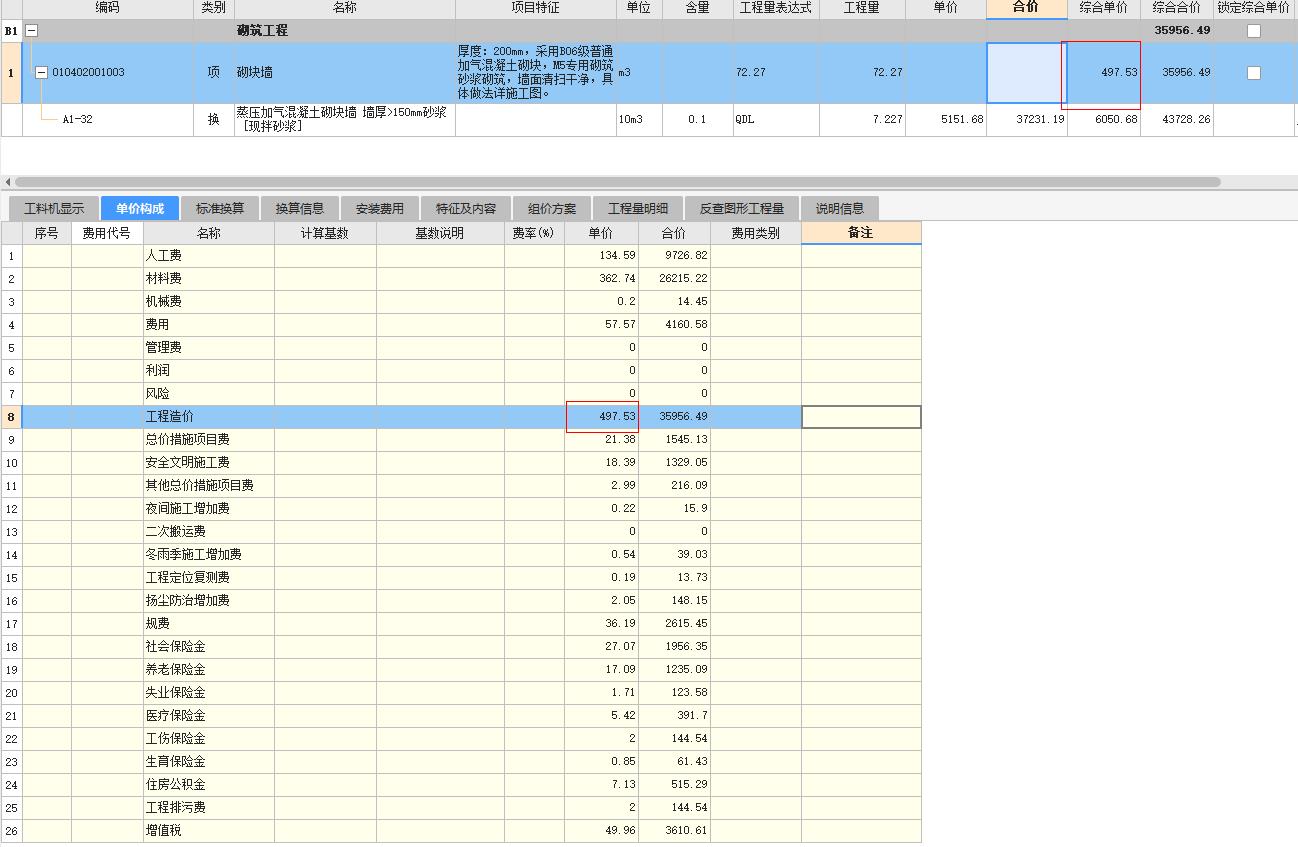Select the 单价构成 tab
Viewport: 1298px width, 847px height.
coord(140,209)
